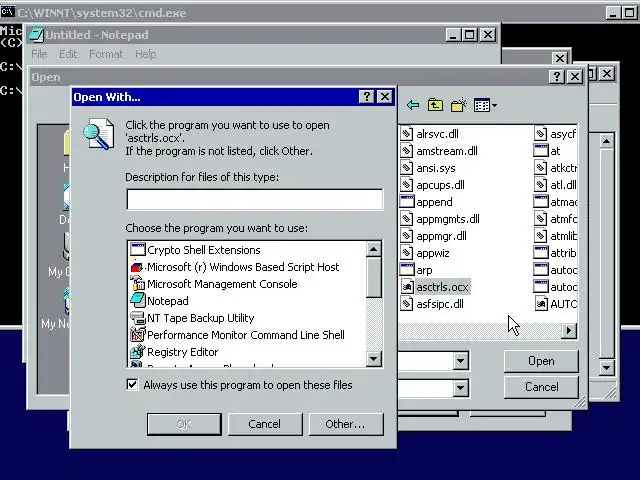Screen dimensions: 640x480
Task: Click the asctrls.ocx file icon
Action: [407, 287]
